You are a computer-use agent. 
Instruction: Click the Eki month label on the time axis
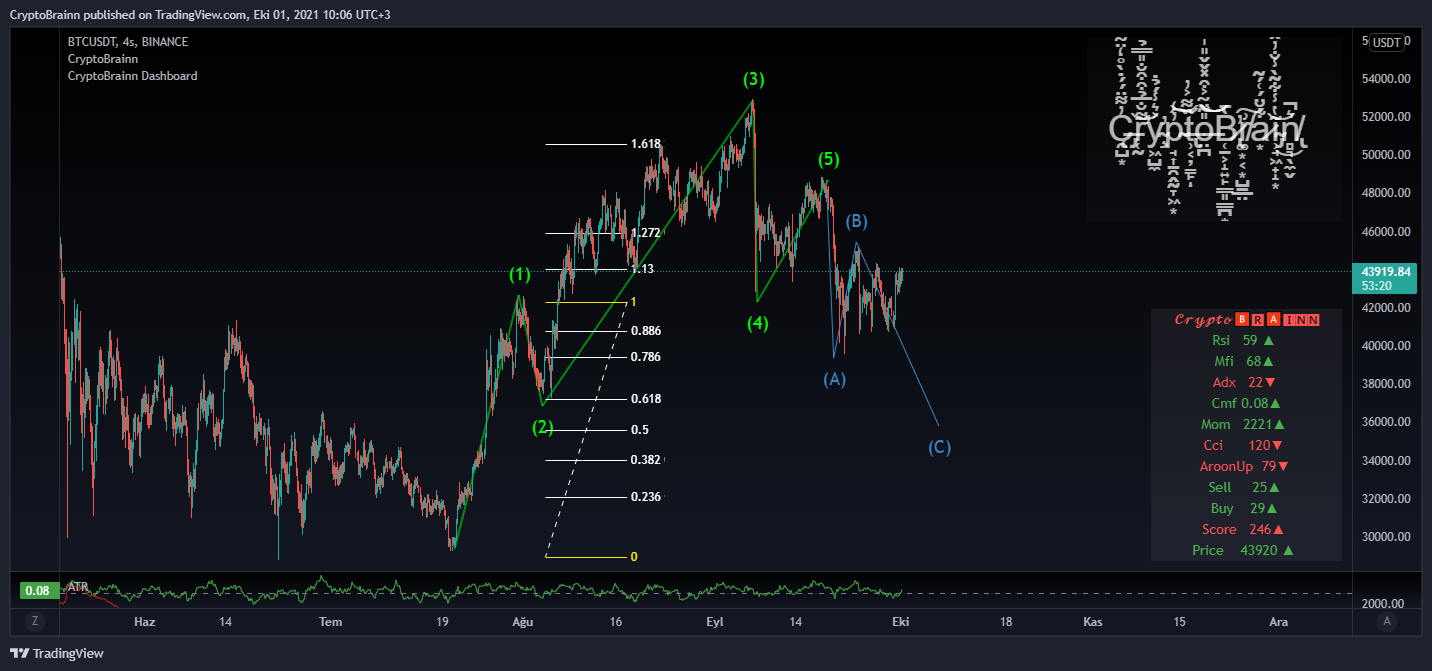tap(900, 622)
